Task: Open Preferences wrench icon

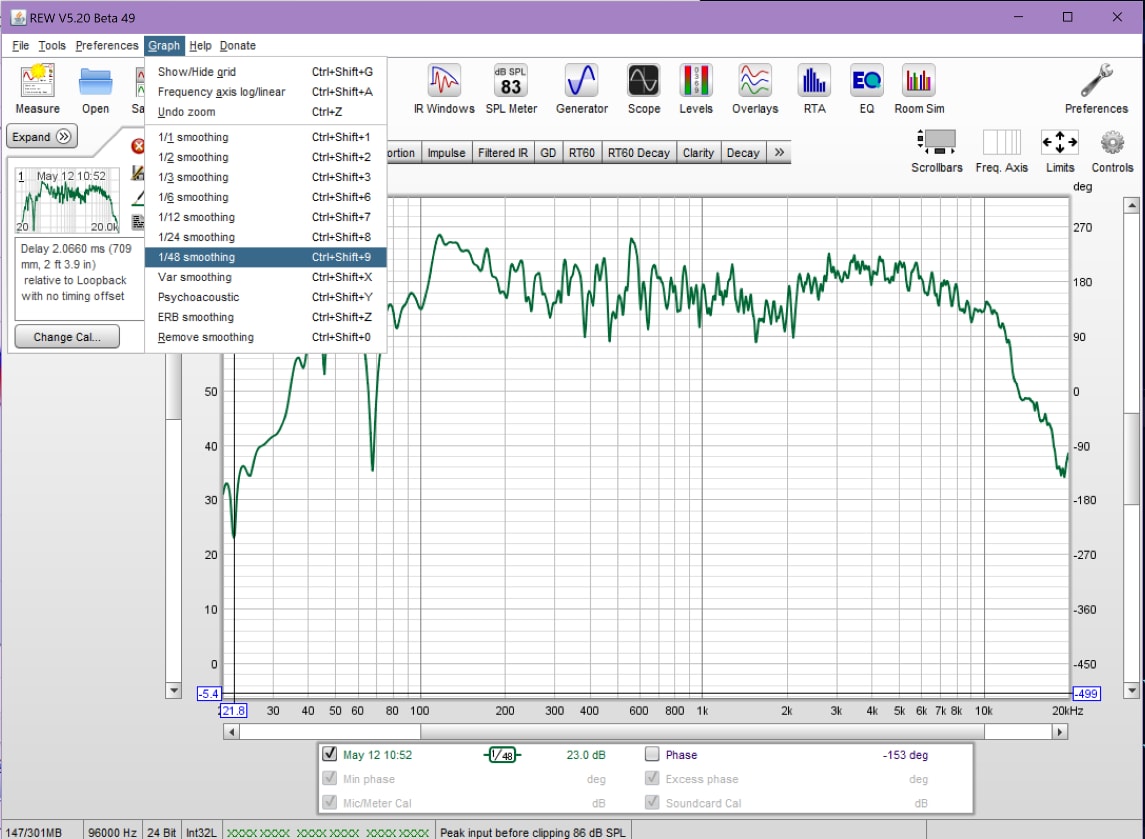Action: (1096, 88)
